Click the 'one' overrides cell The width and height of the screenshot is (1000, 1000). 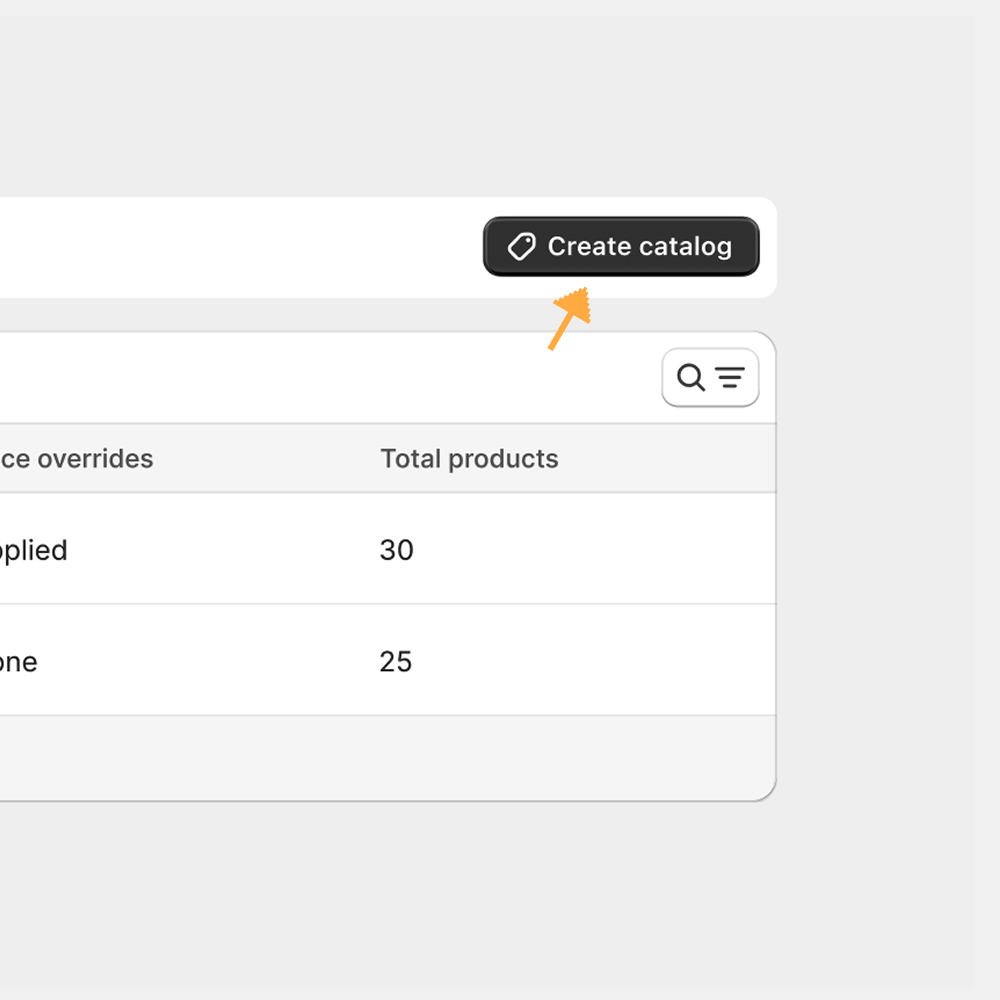tap(19, 662)
